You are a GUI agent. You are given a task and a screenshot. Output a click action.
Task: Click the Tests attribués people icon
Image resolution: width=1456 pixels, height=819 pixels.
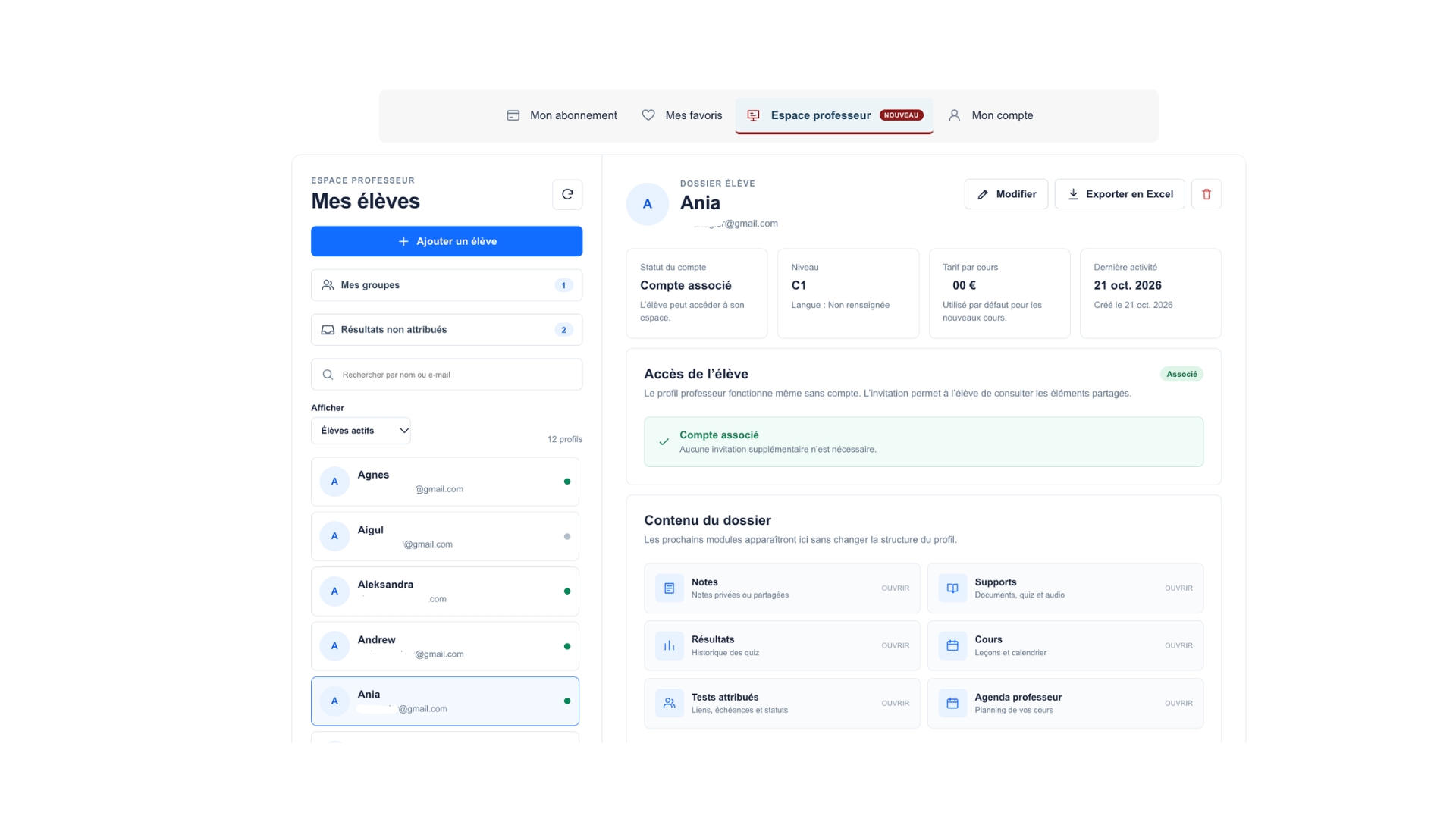669,703
